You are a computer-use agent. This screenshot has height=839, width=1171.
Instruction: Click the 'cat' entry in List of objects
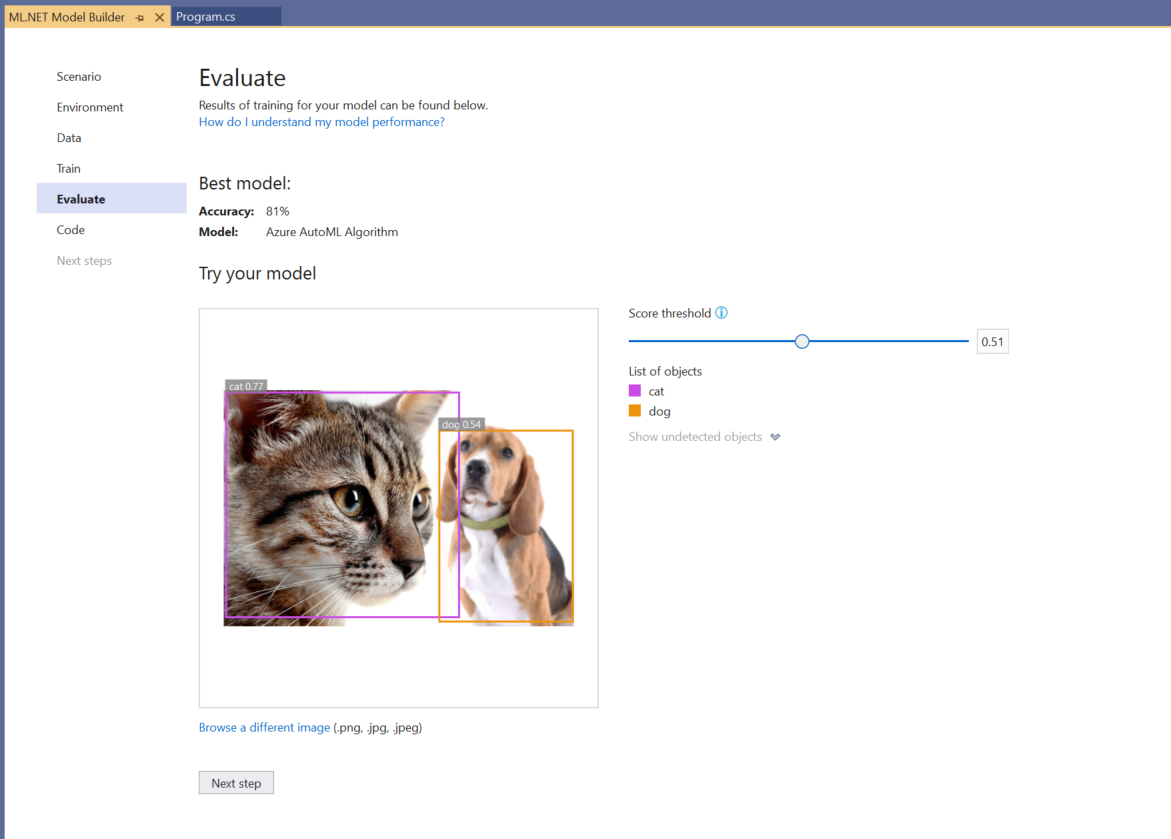click(656, 391)
